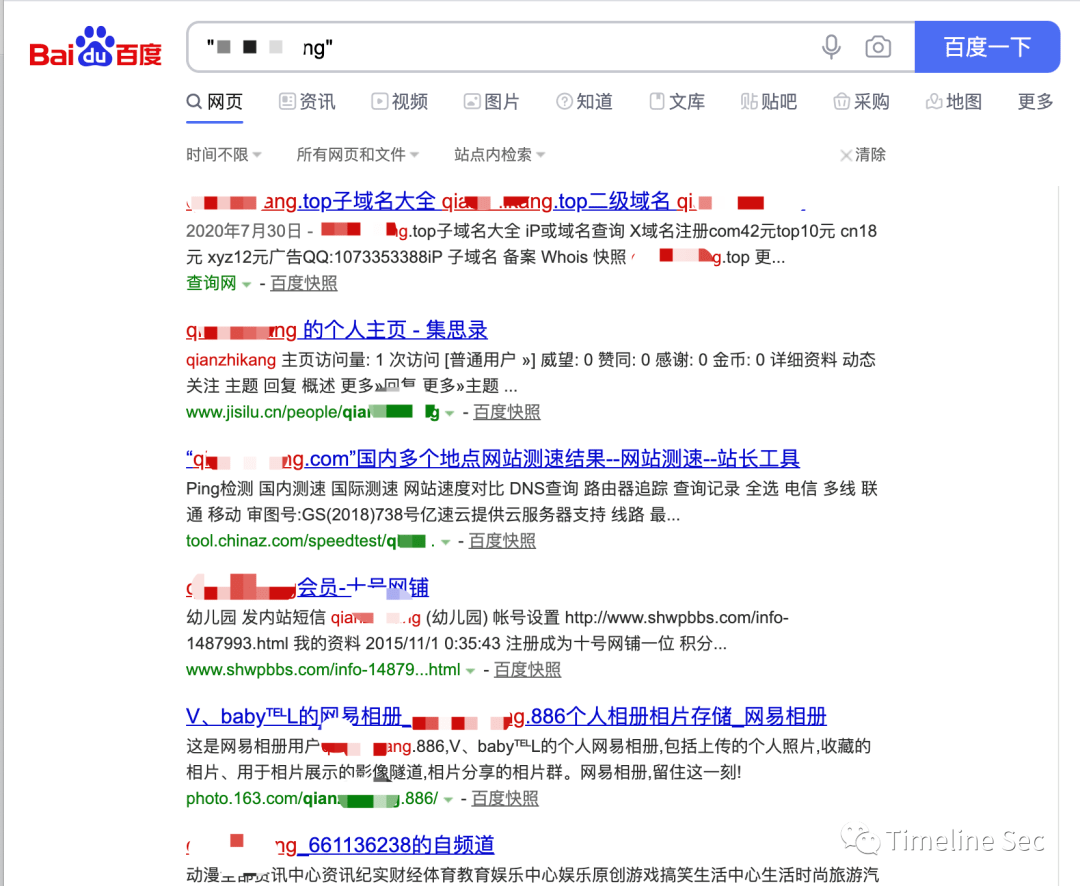The width and height of the screenshot is (1080, 886).
Task: Clear the filters with 清除
Action: [863, 154]
